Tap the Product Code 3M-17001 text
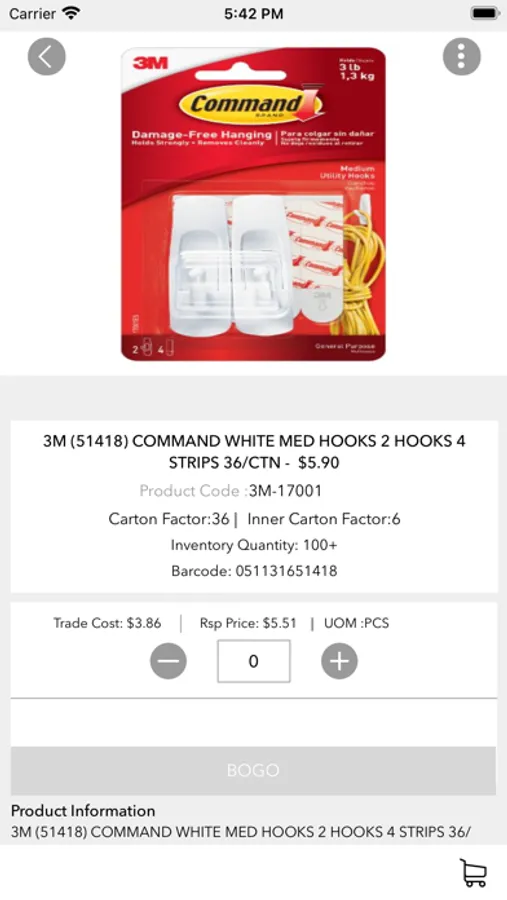Viewport: 507px width, 900px height. click(x=231, y=491)
